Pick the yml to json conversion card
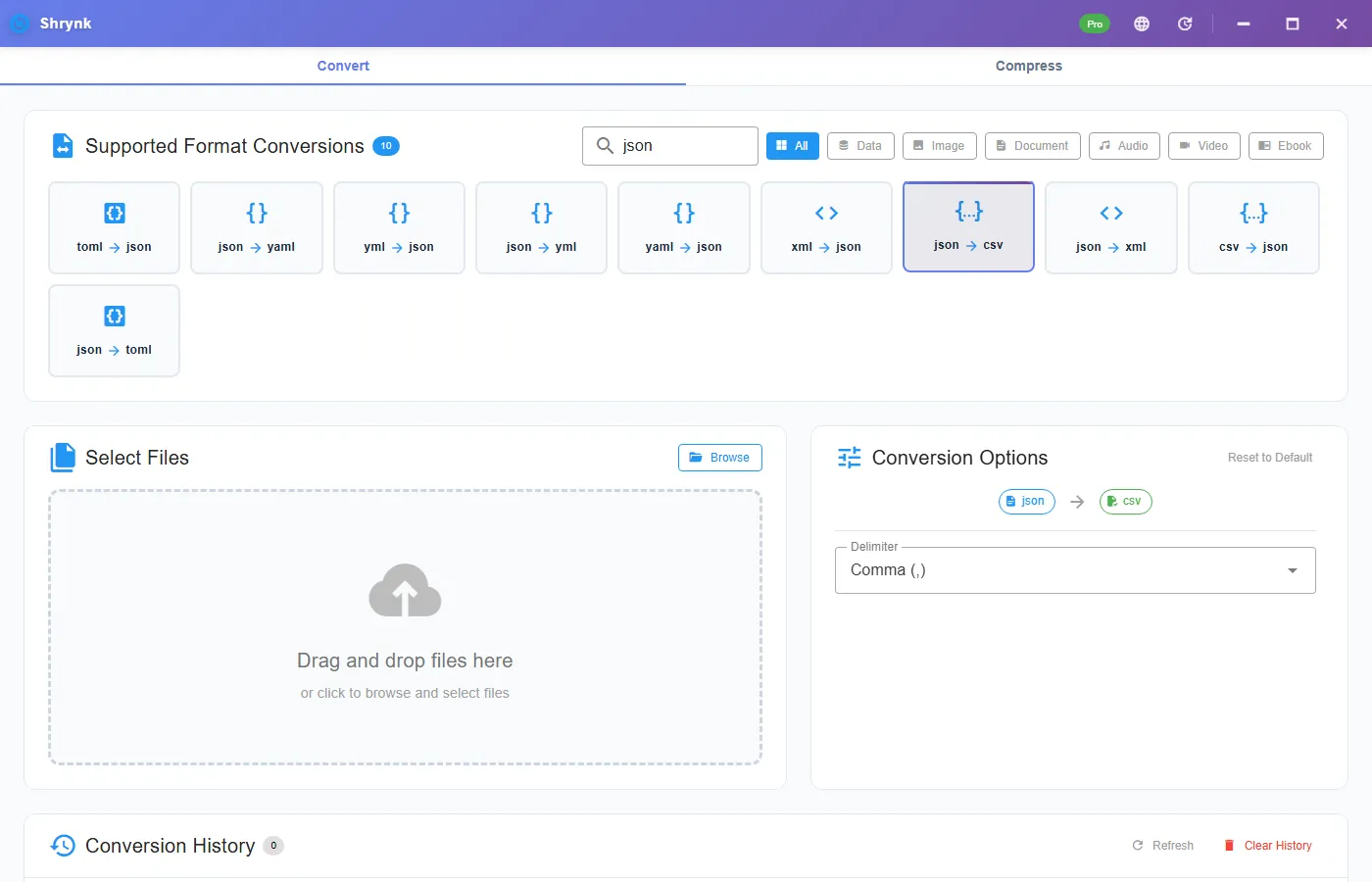Viewport: 1372px width, 882px height. click(399, 227)
